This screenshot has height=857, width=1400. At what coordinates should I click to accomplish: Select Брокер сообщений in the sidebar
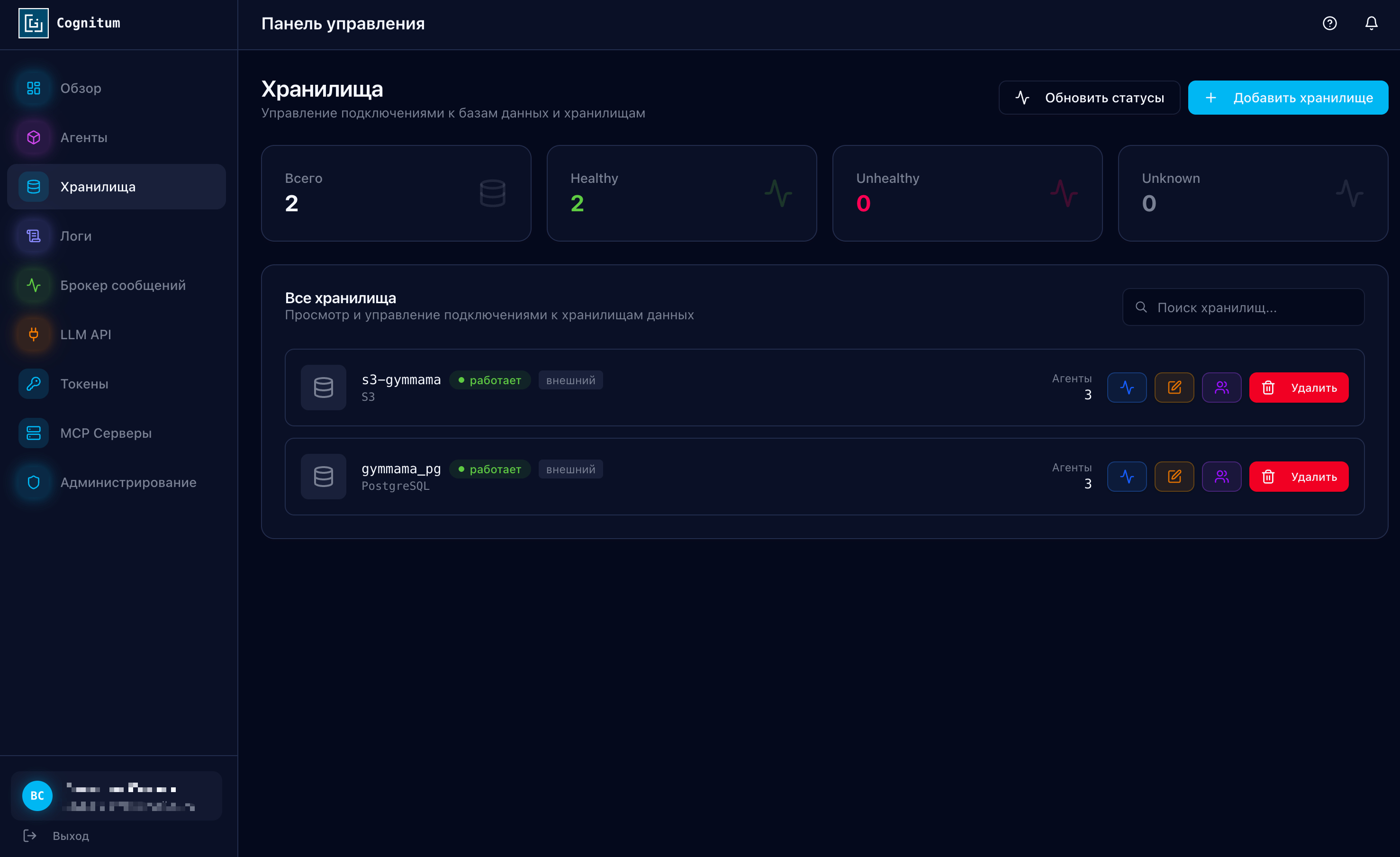point(123,285)
